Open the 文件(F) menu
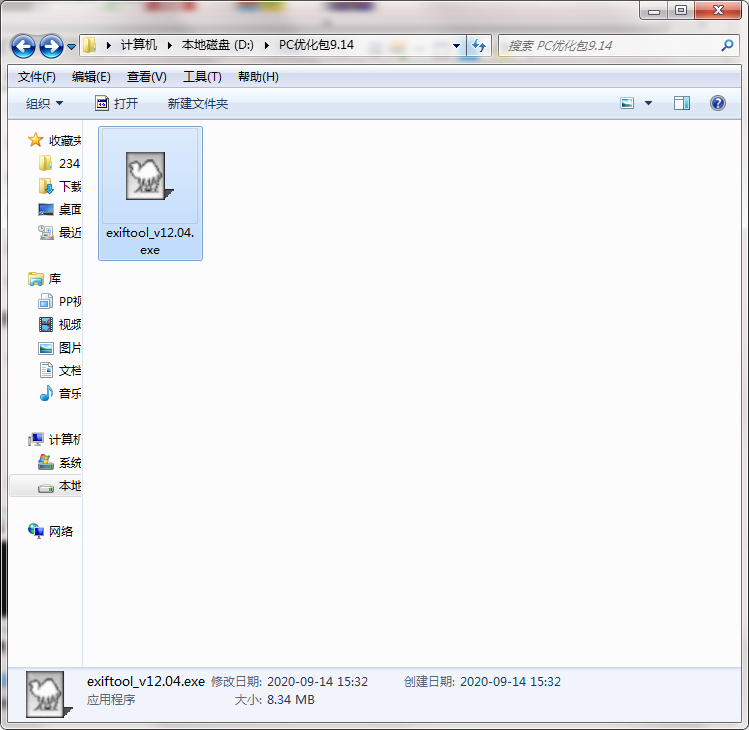Viewport: 749px width, 730px height. [x=37, y=76]
